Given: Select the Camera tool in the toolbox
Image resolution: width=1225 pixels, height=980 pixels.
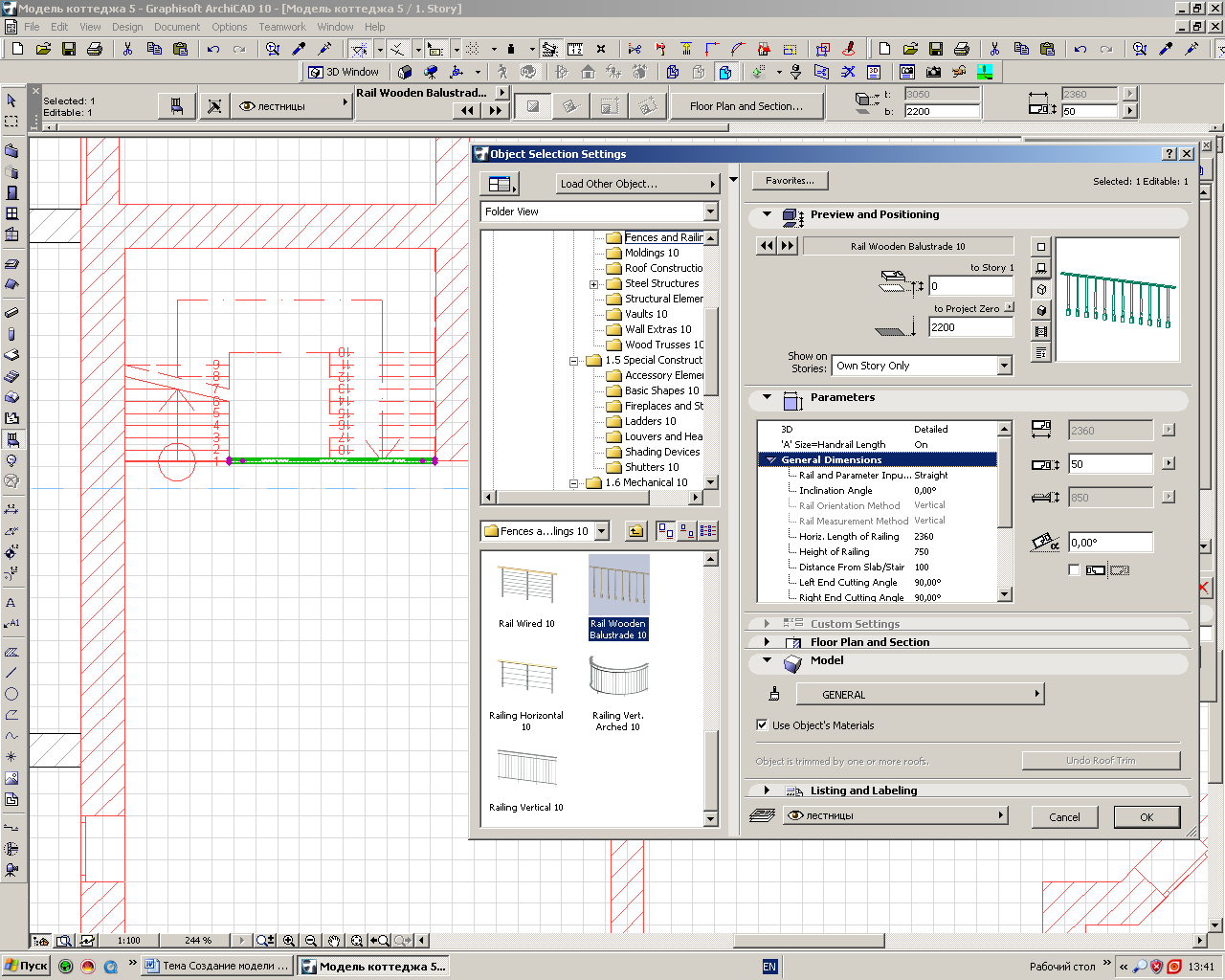Looking at the screenshot, I should (x=11, y=870).
